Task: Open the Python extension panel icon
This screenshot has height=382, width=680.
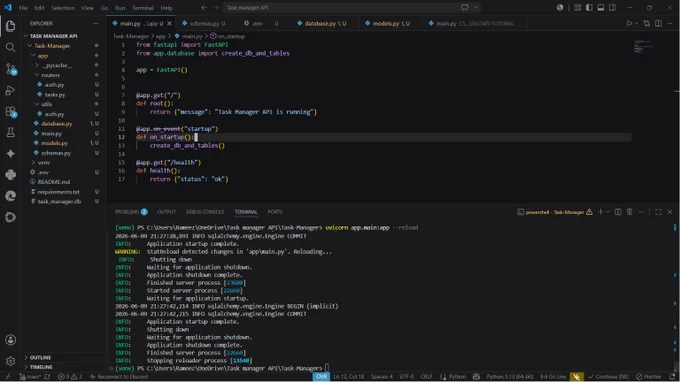Action: [10, 175]
